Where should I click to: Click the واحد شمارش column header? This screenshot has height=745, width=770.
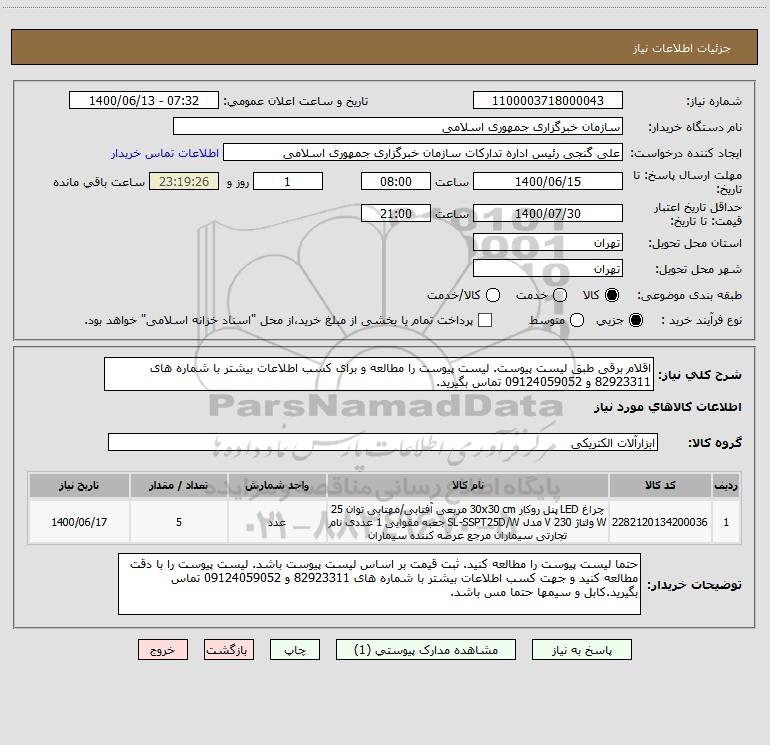pyautogui.click(x=277, y=485)
